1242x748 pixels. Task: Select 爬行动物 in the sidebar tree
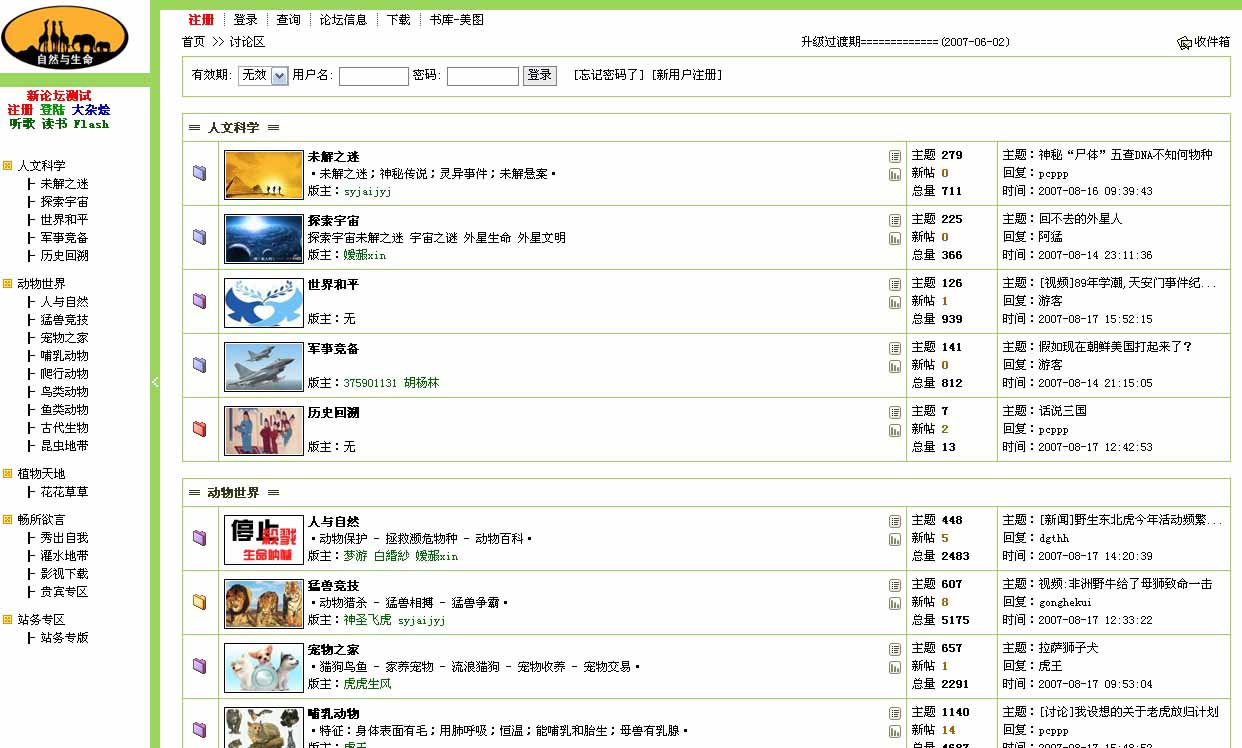click(x=65, y=374)
